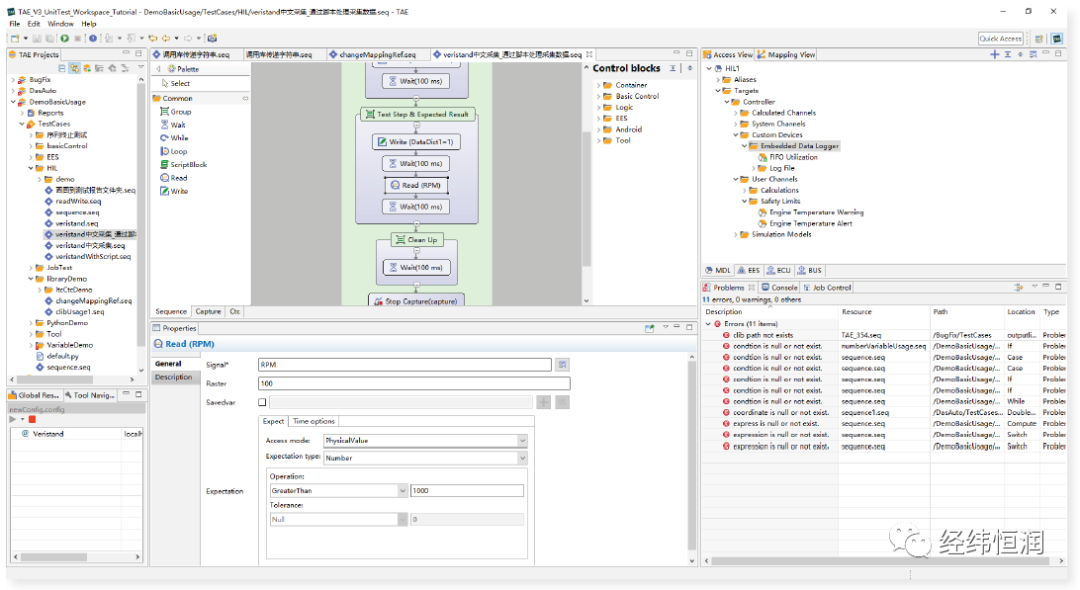Click the New wizard toolbar icon
Viewport: 1080px width, 590px height.
point(14,39)
